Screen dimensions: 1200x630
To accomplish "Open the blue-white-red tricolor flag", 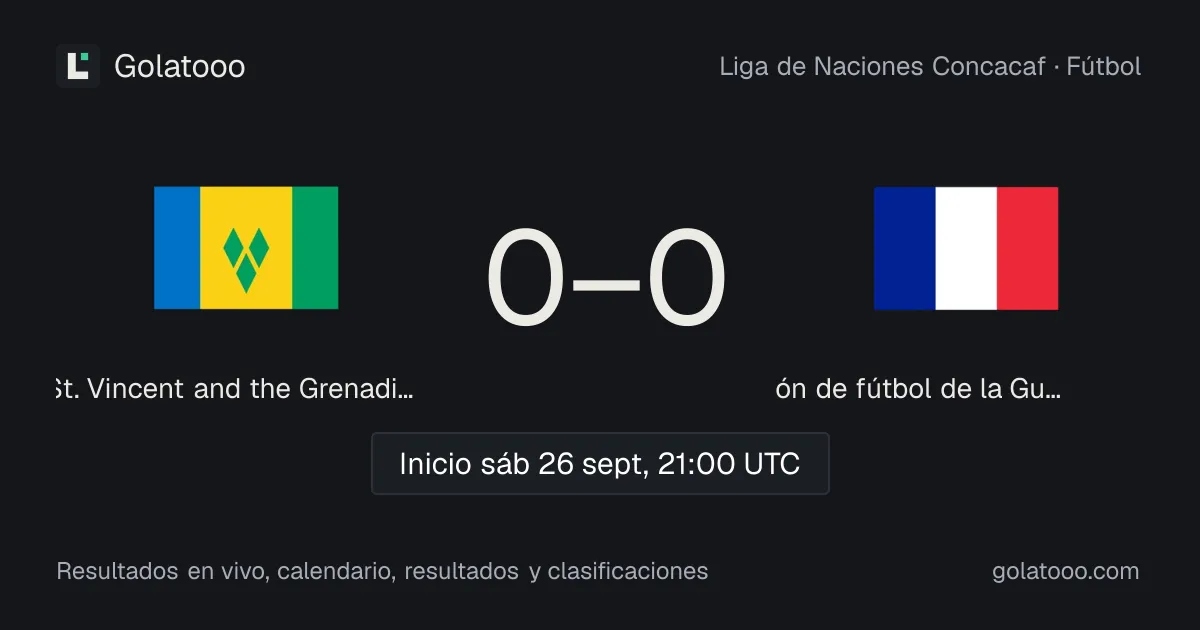I will coord(966,248).
